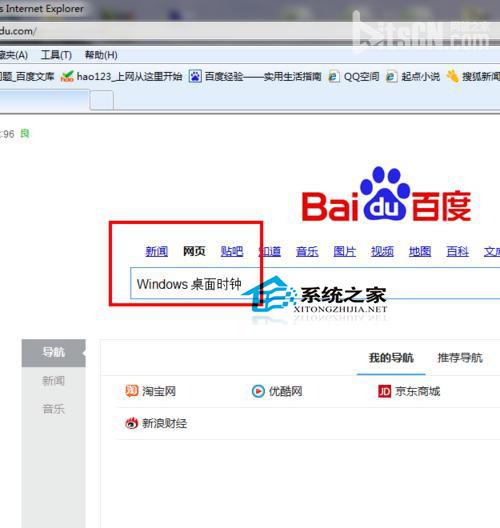This screenshot has height=528, width=500.
Task: Click the IE page icon beside QQ空间
Action: coord(333,77)
